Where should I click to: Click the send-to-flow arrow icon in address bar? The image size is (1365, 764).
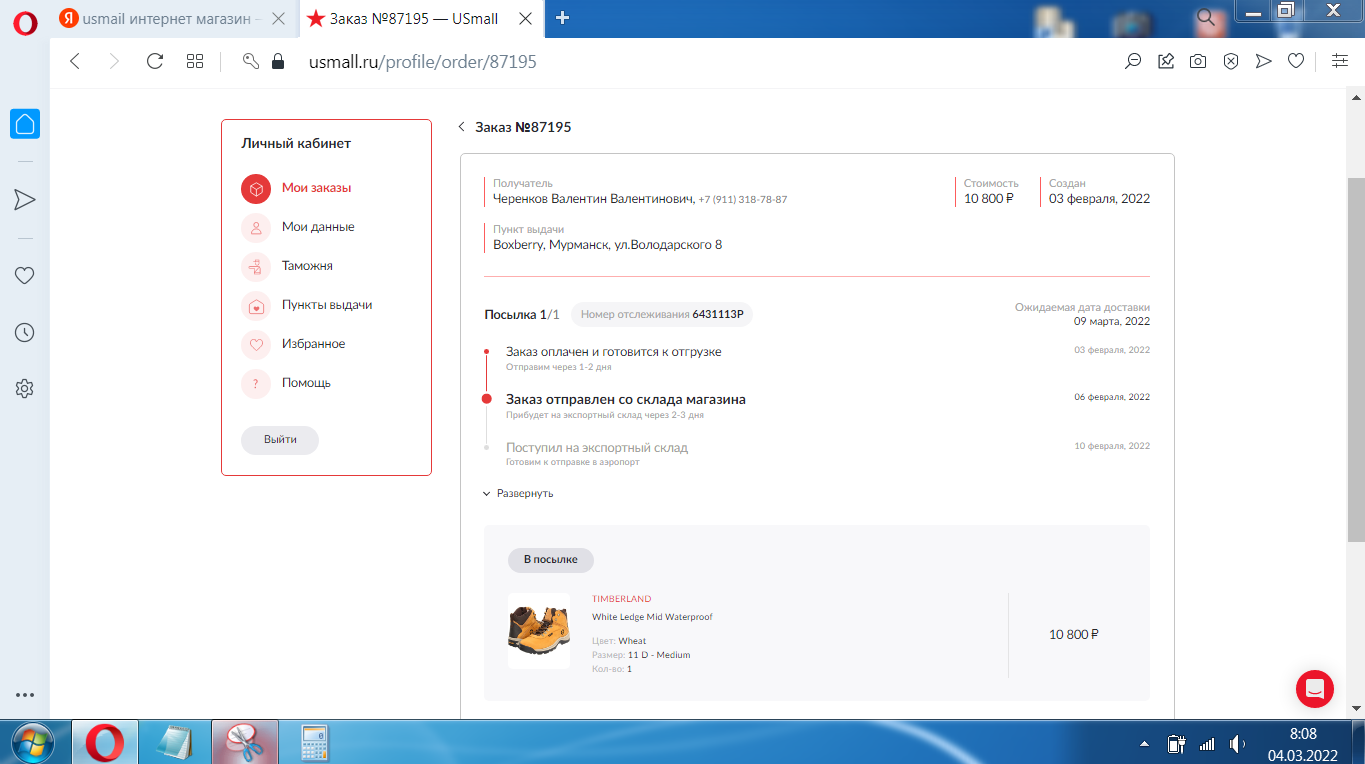[1264, 61]
